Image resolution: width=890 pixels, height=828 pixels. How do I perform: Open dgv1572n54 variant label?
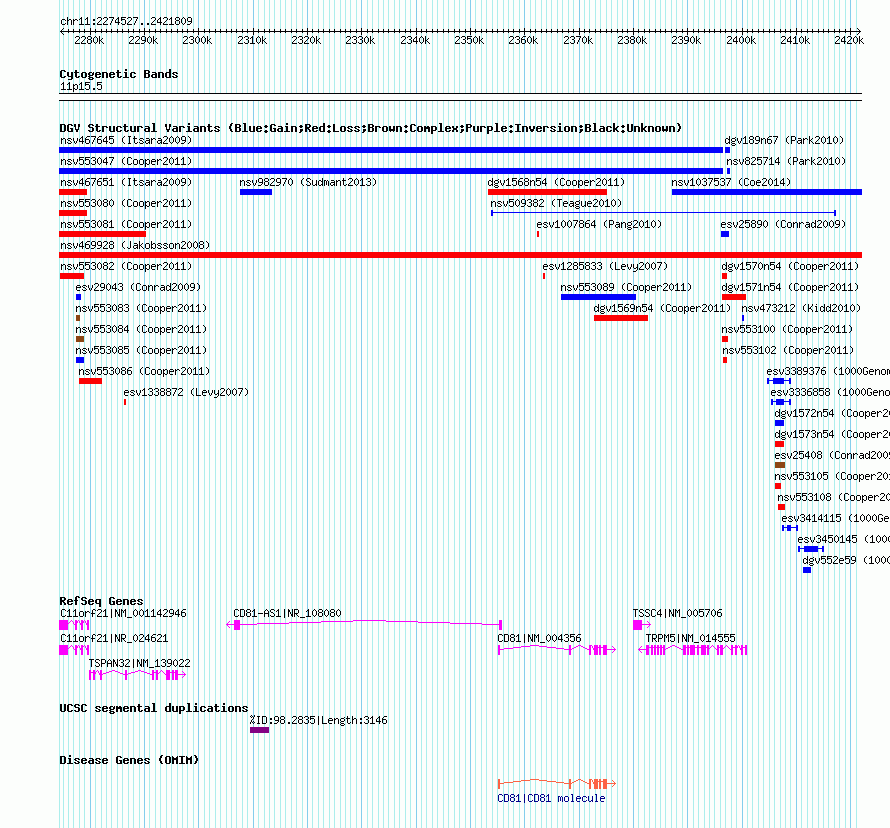(x=832, y=413)
